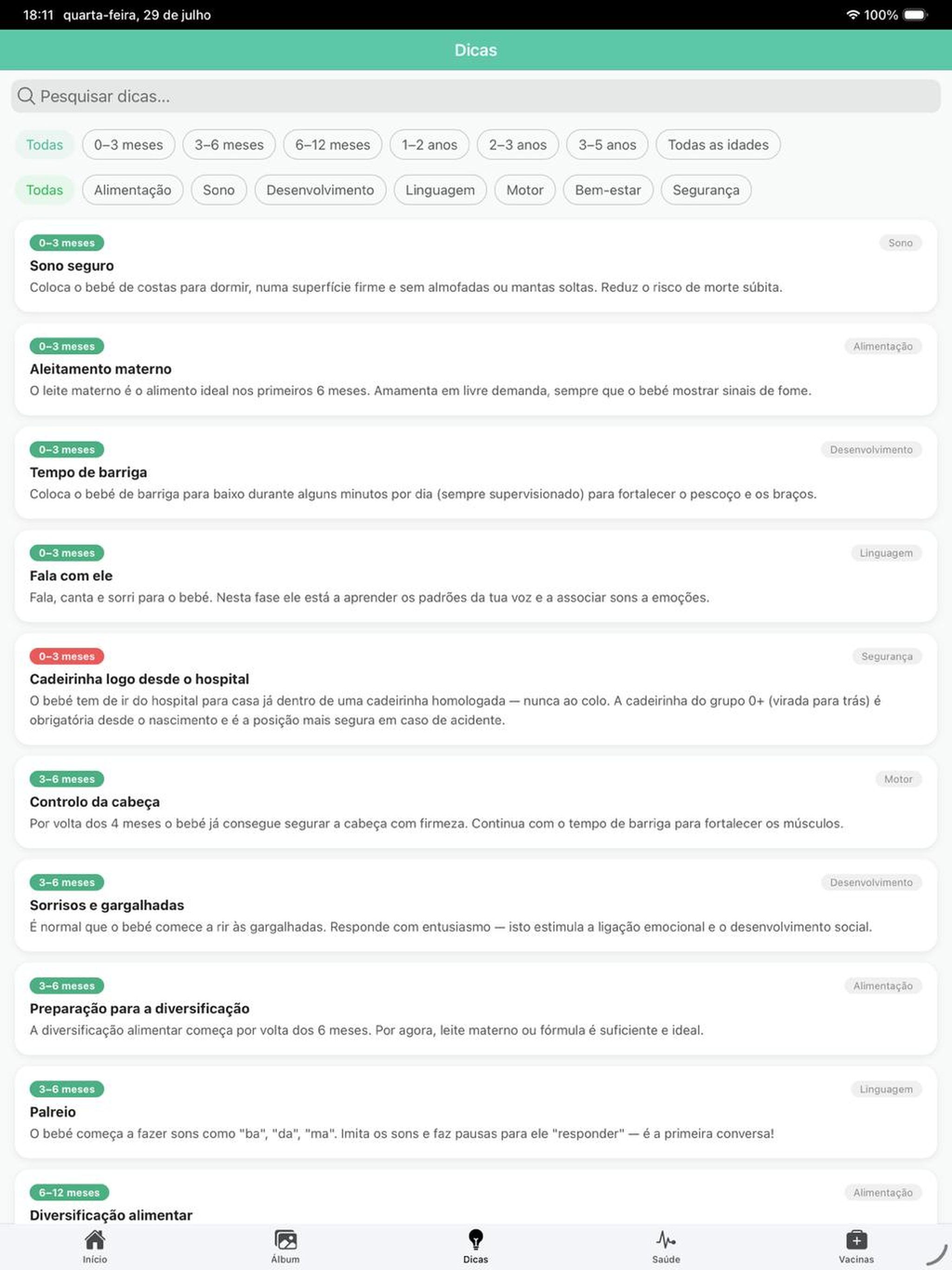
Task: Tap the red 0–3 meses badge
Action: 66,656
